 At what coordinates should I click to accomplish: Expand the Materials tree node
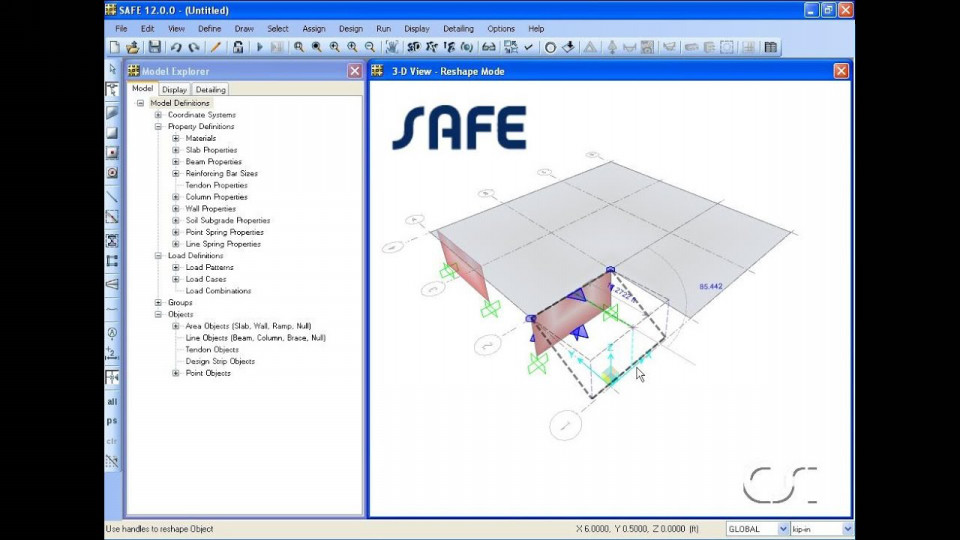point(176,138)
